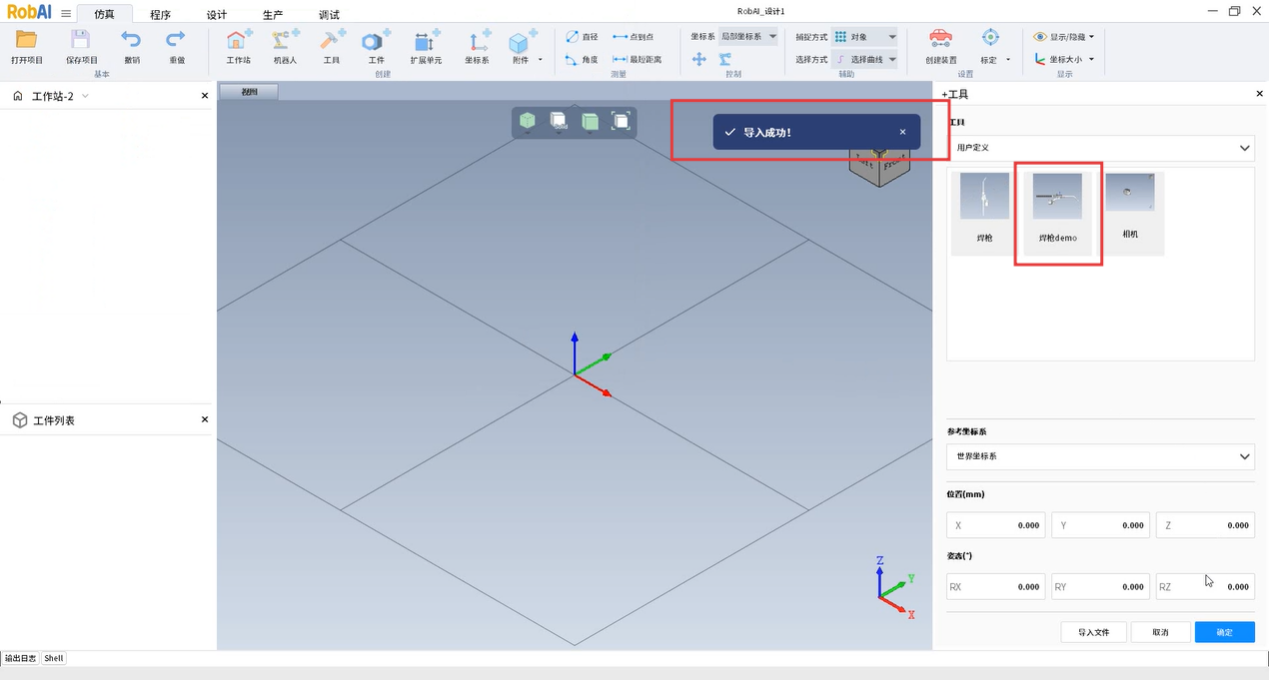Close the +工具 panel
This screenshot has width=1269, height=680.
pos(1259,94)
